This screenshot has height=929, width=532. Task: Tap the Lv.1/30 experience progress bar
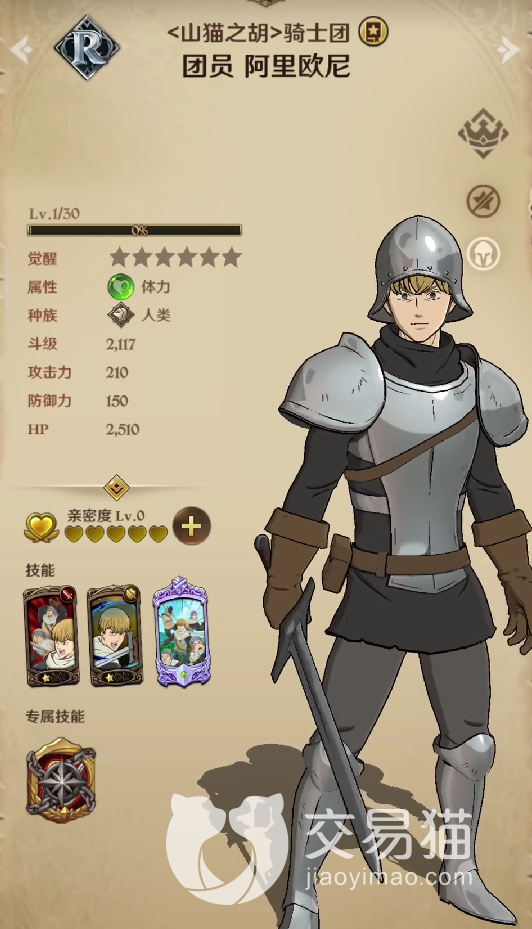134,230
